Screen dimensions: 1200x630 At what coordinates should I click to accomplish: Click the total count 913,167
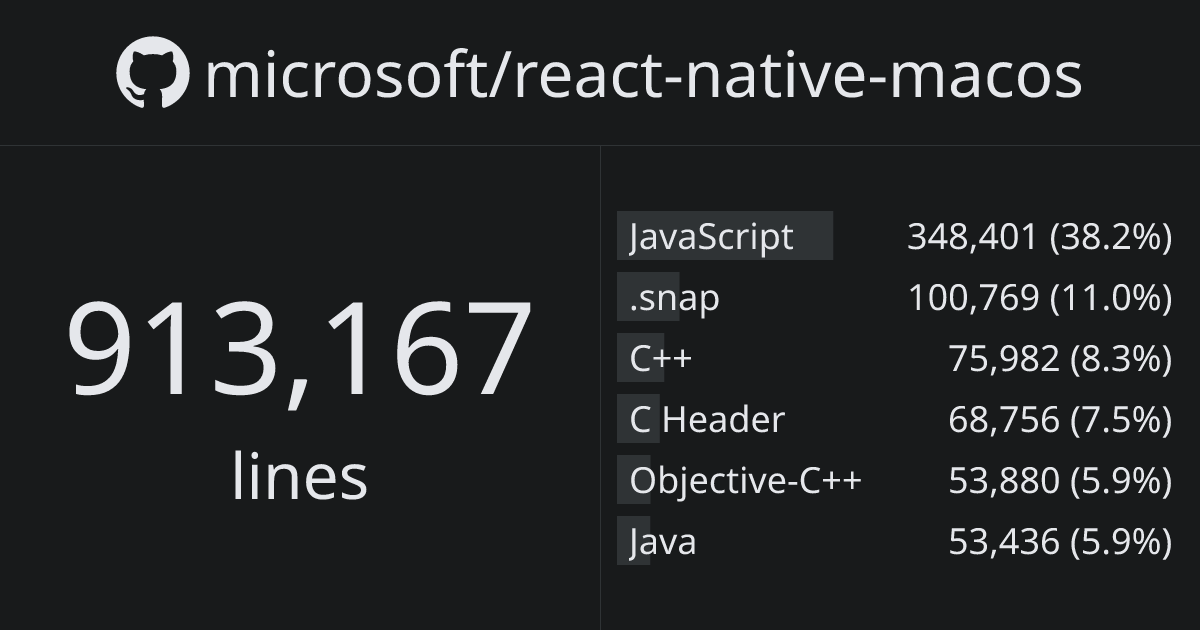(299, 351)
